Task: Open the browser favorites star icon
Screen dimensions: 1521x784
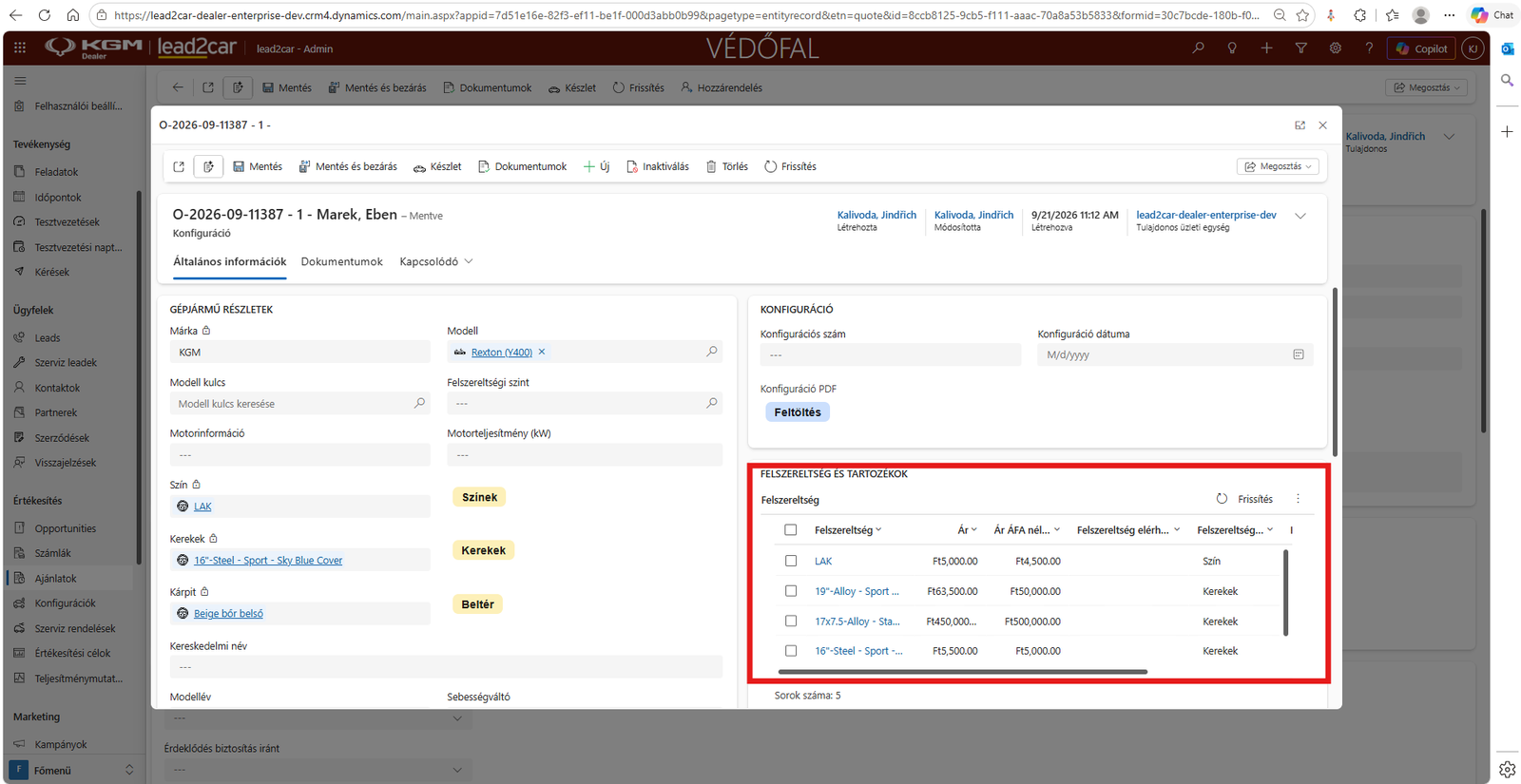Action: 1302,15
